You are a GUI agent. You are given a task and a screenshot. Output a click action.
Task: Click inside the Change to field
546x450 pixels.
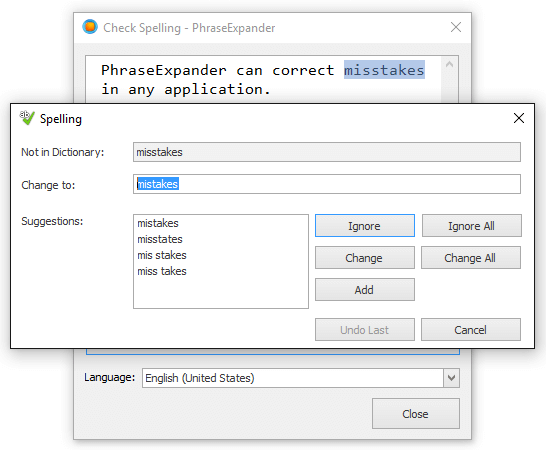pos(327,184)
